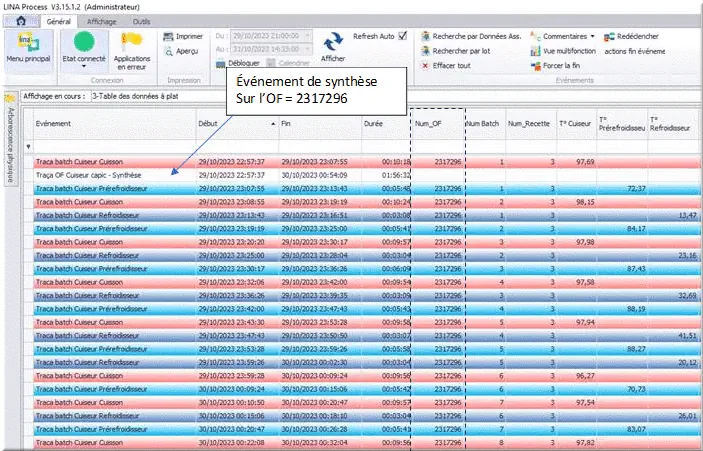Screen dimensions: 703x451
Task: Click the Evénement filter row cell
Action: pyautogui.click(x=114, y=146)
